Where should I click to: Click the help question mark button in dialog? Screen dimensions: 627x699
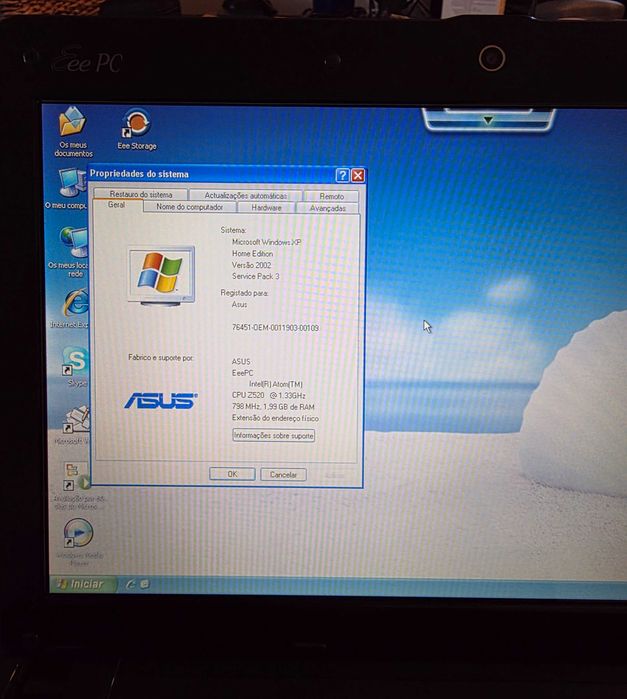[342, 175]
